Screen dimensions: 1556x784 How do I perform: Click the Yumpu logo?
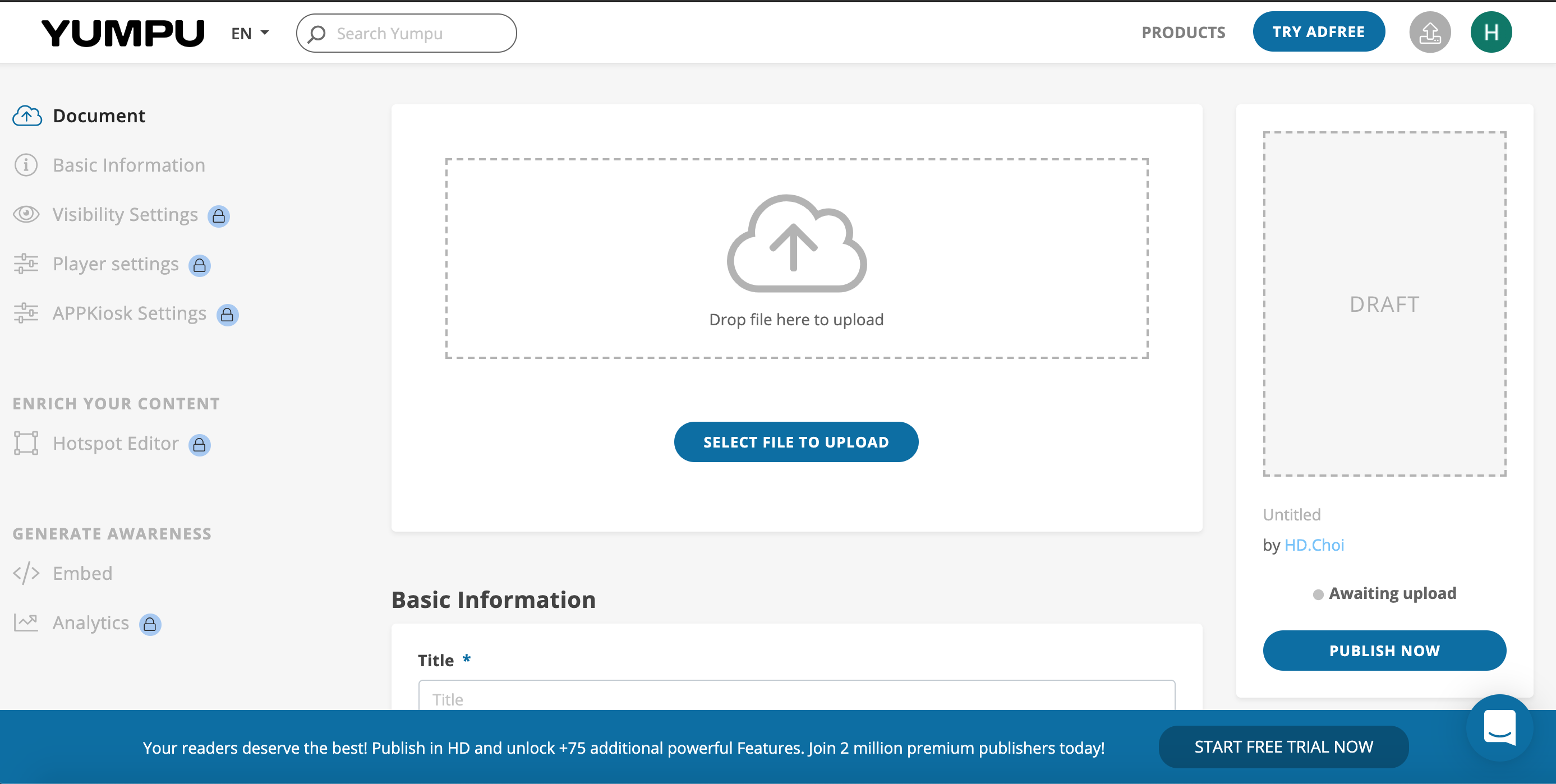pos(123,33)
